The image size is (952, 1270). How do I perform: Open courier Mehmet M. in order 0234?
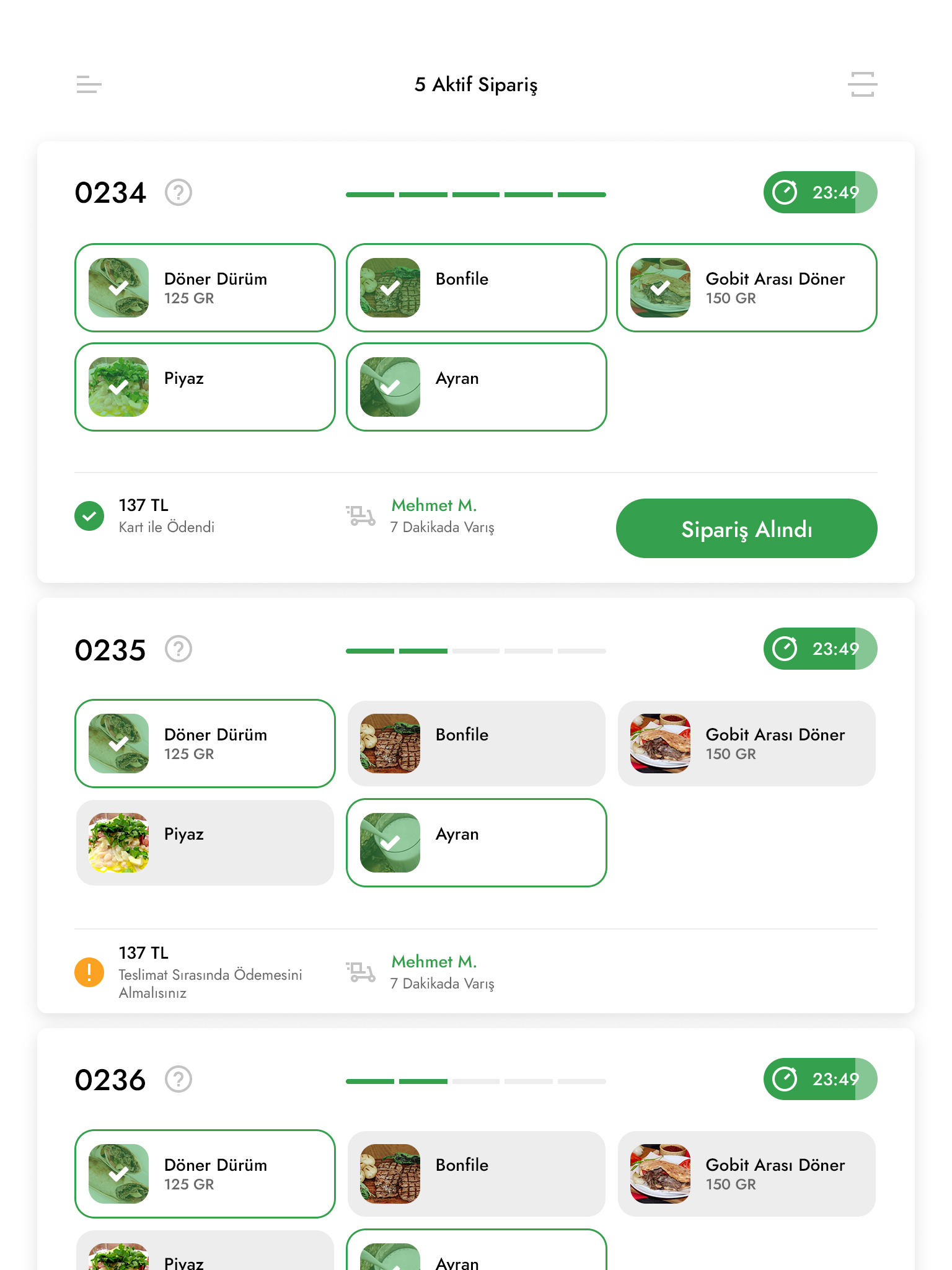point(434,506)
